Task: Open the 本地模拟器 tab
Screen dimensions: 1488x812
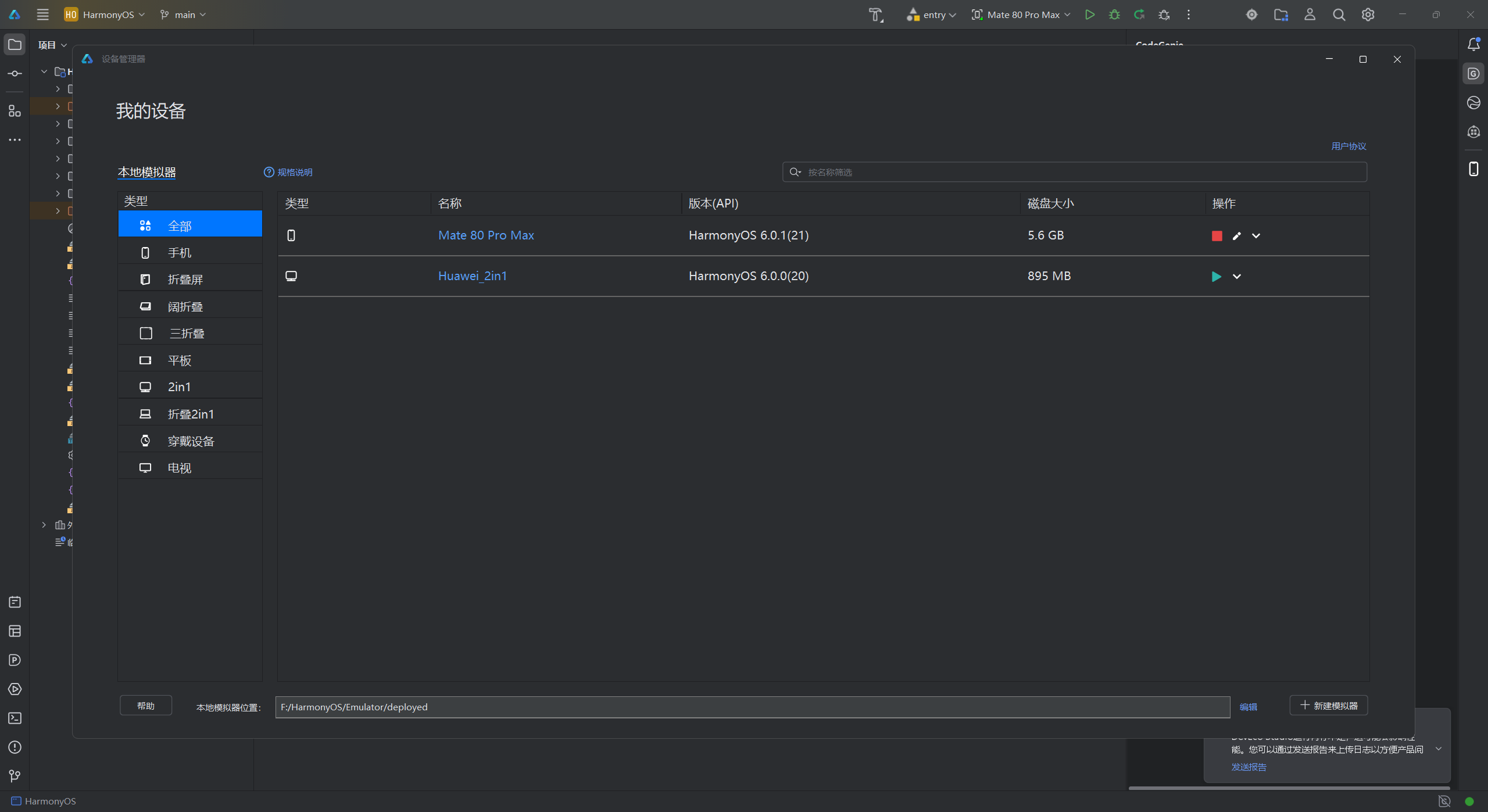Action: pos(146,172)
